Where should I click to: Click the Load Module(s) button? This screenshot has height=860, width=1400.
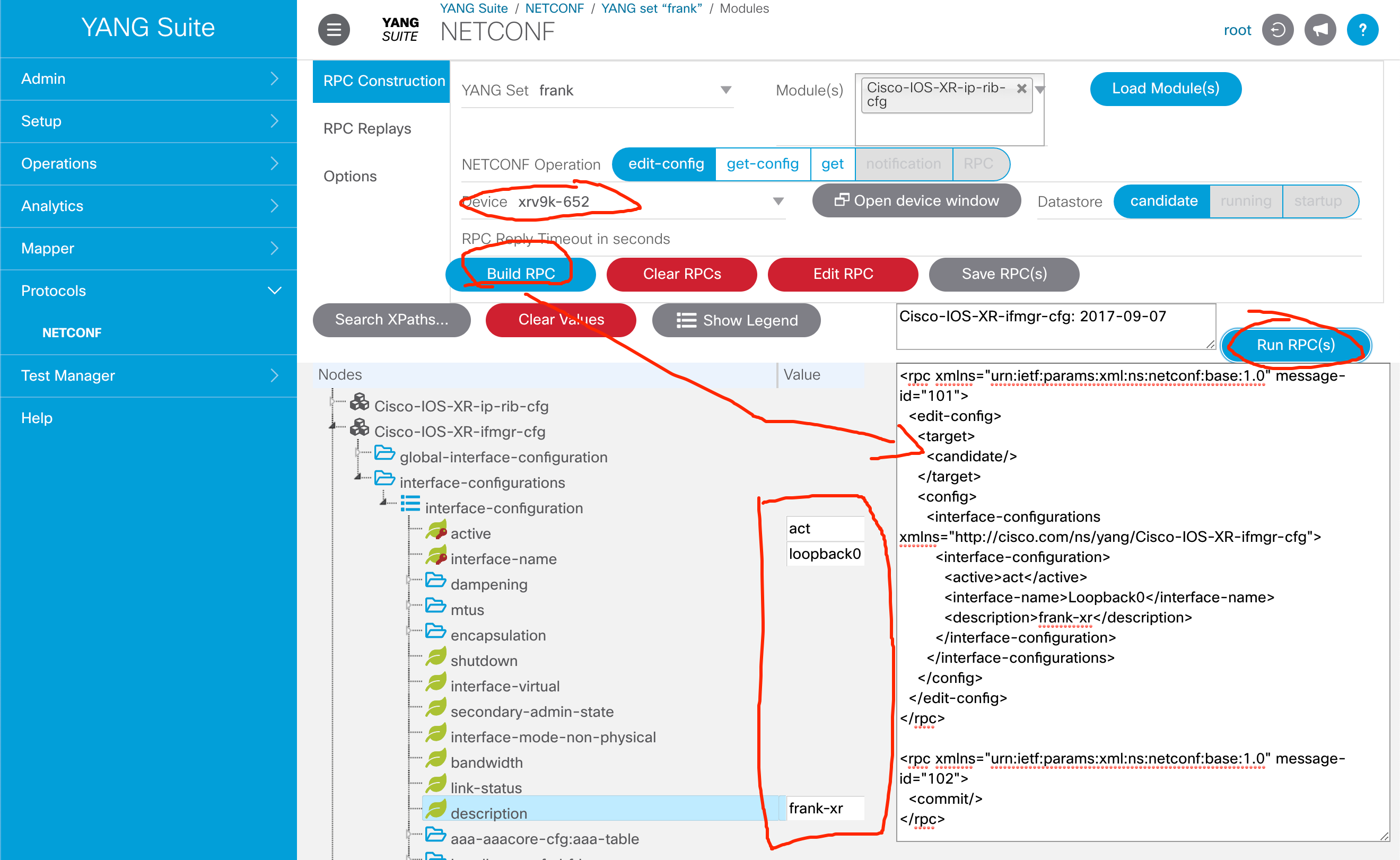[x=1165, y=89]
